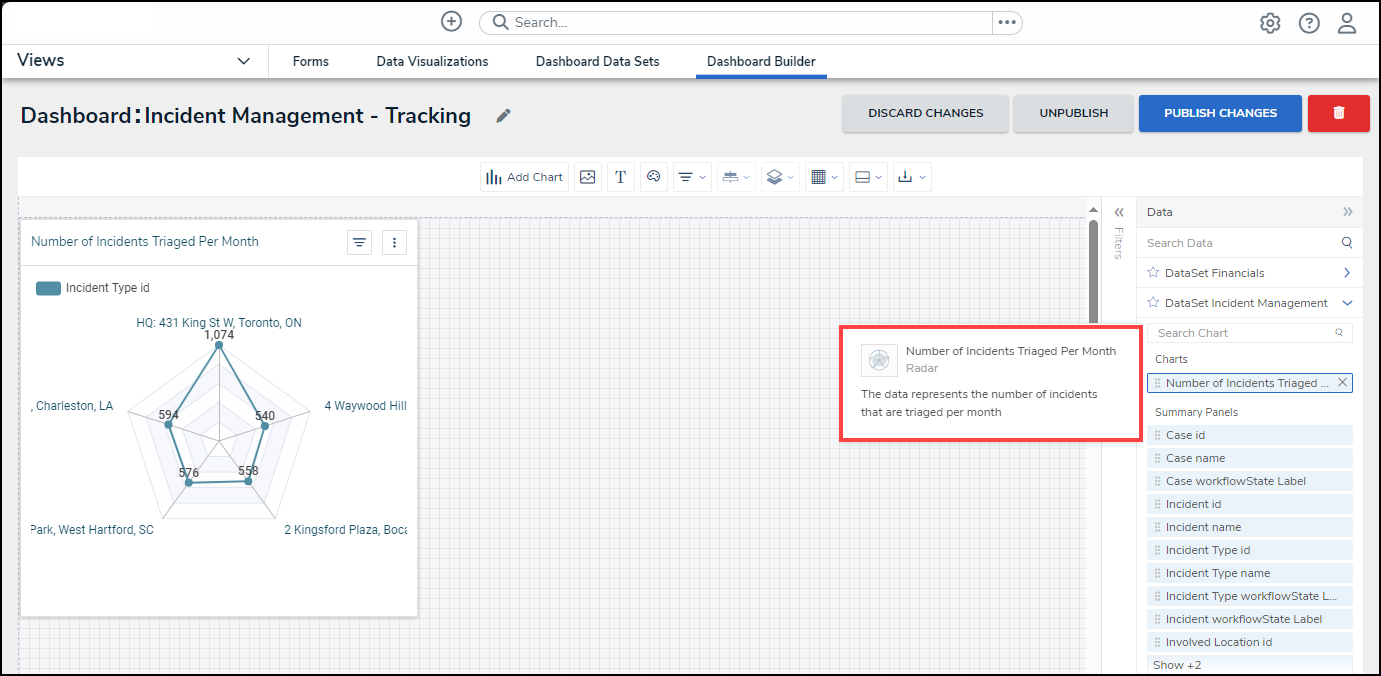1381x676 pixels.
Task: Click the Publish Changes button
Action: coord(1220,113)
